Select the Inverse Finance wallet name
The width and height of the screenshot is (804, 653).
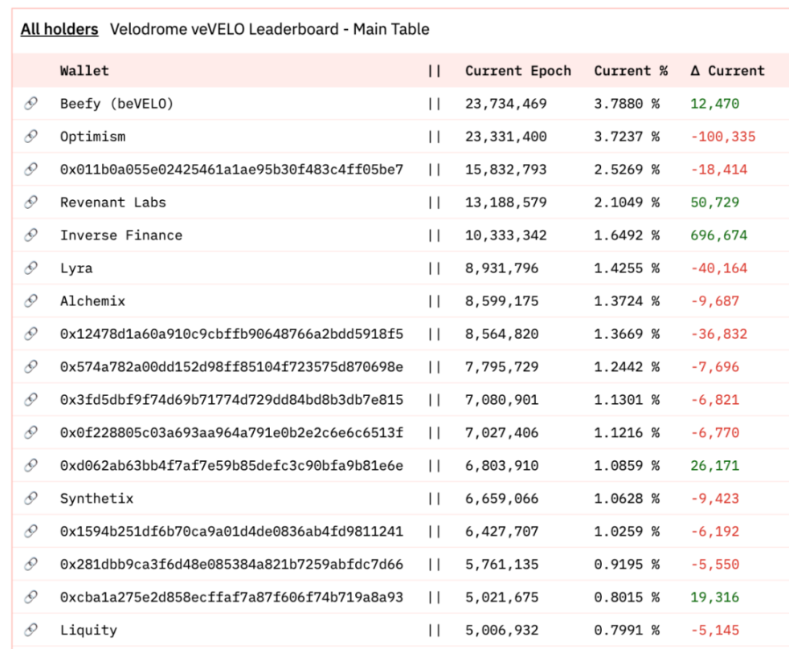click(x=121, y=235)
